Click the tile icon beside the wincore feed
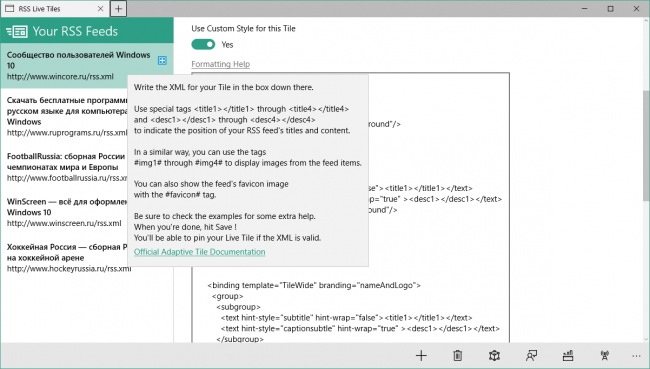 [162, 61]
